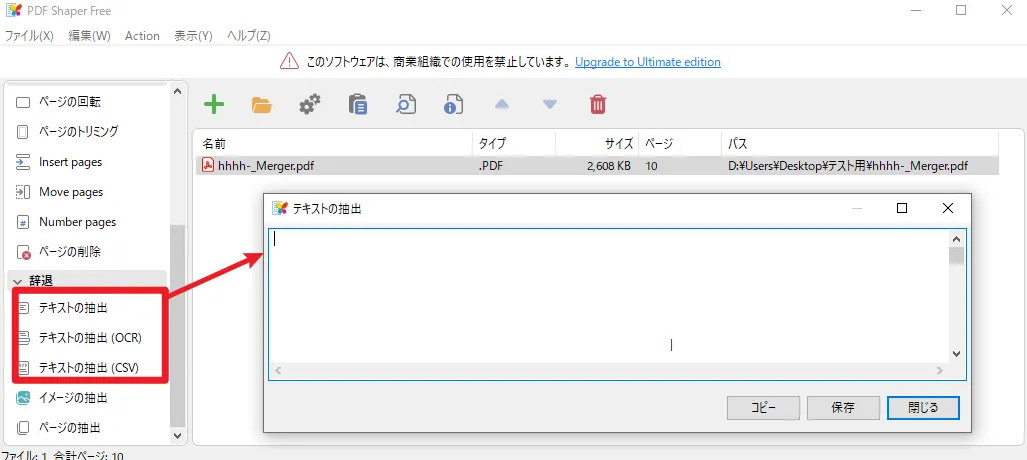Viewport: 1027px width, 460px height.
Task: Click the ページの回転 sidebar icon
Action: (x=23, y=102)
